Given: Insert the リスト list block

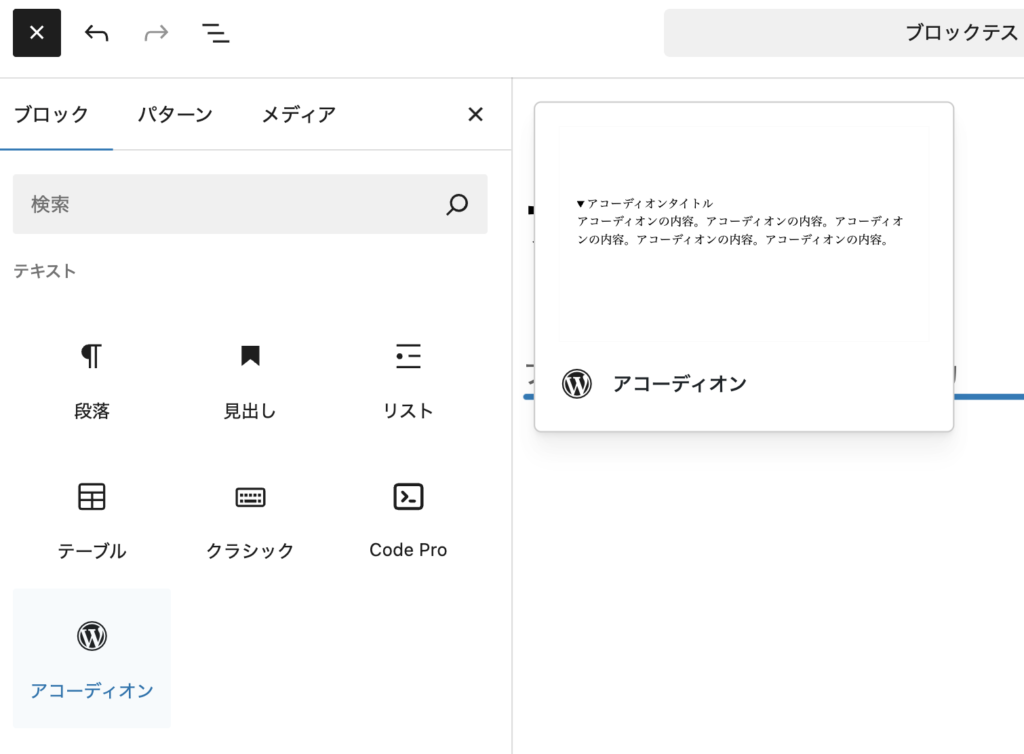Looking at the screenshot, I should coord(408,379).
